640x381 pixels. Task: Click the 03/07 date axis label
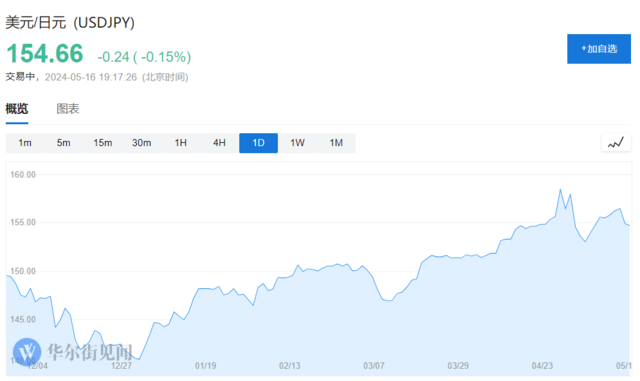(374, 365)
